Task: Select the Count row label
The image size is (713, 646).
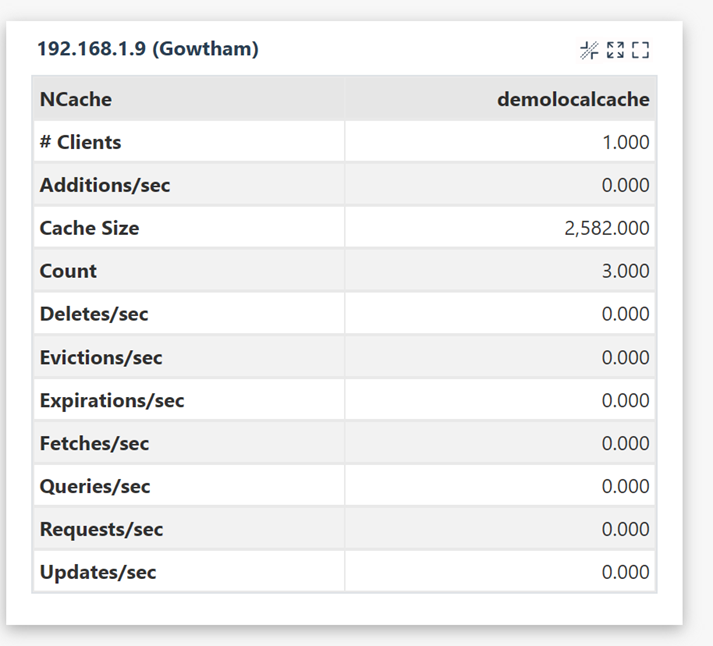Action: point(68,271)
